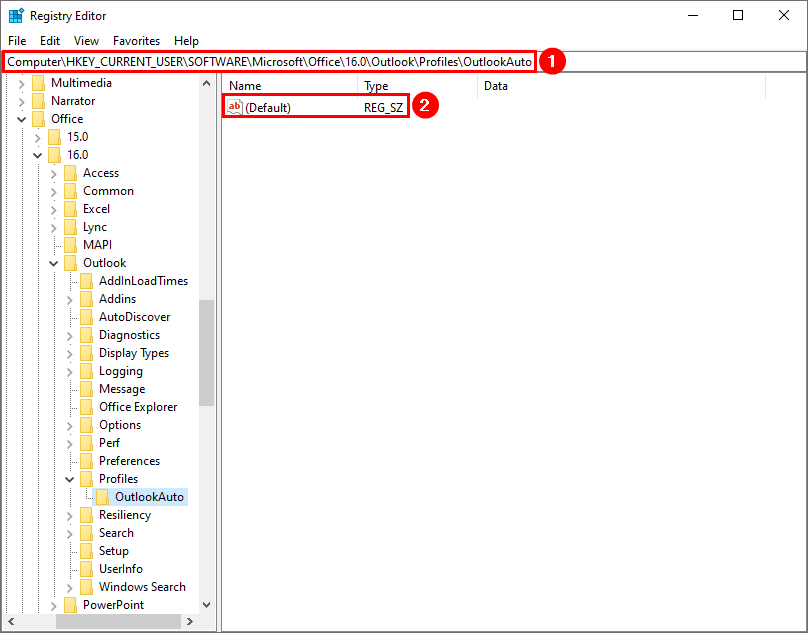Click the Setup folder icon

[86, 551]
